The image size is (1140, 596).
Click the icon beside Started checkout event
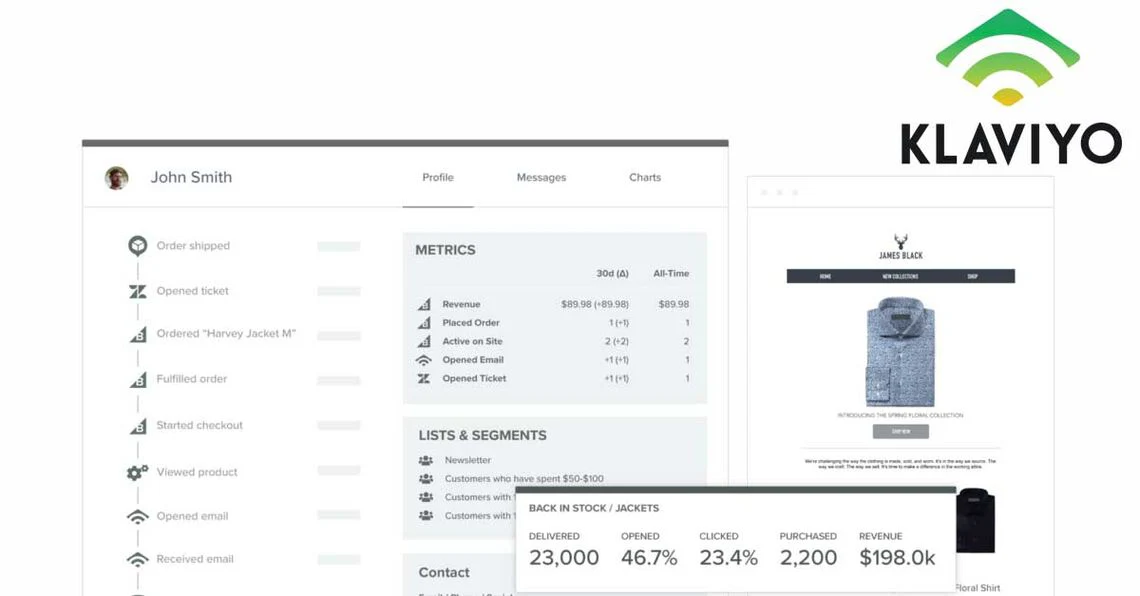(138, 426)
